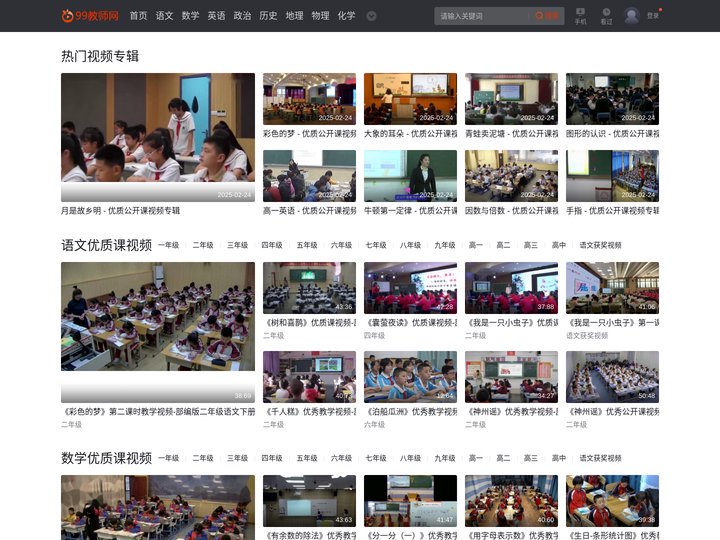Select 高中 in the 数学 section
Viewport: 720px width, 540px height.
coord(559,458)
